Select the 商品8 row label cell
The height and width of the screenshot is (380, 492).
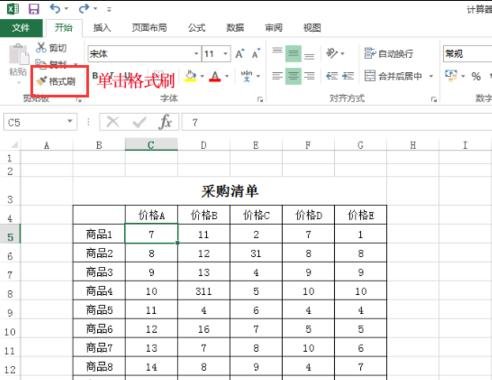[x=99, y=367]
